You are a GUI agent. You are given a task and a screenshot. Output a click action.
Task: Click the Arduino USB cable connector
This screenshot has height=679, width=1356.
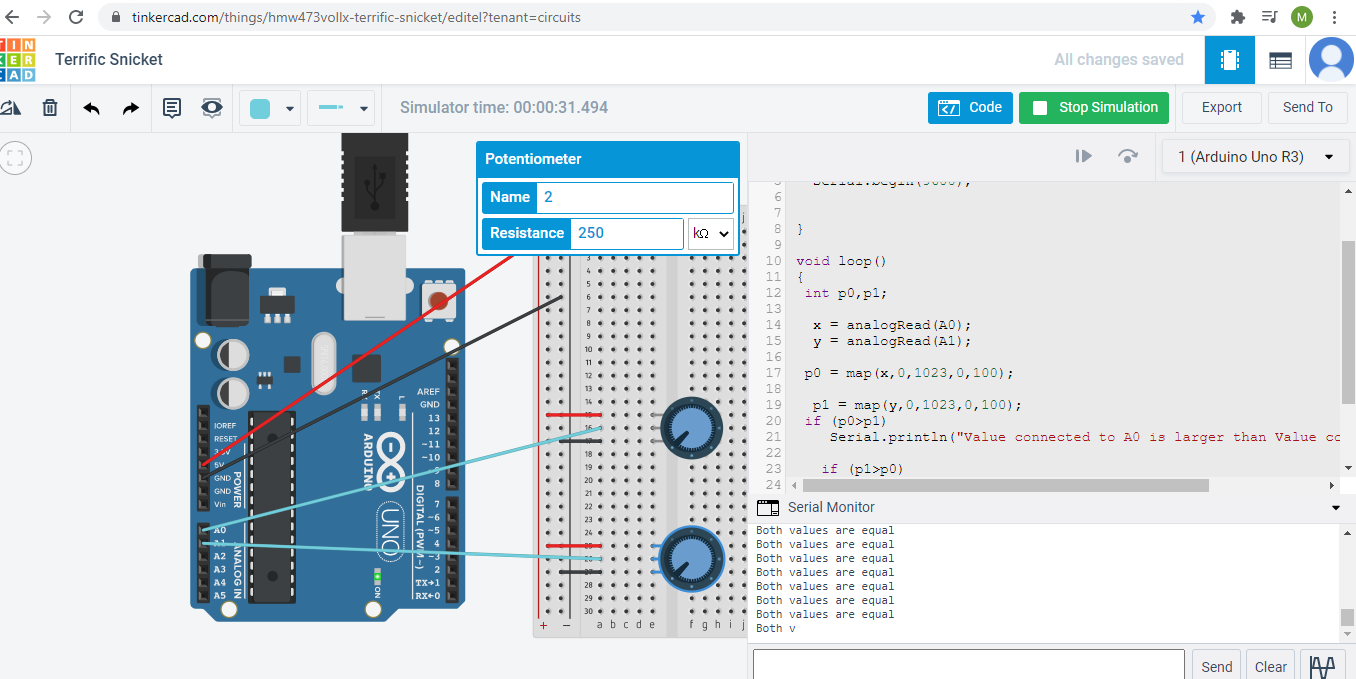[x=375, y=182]
